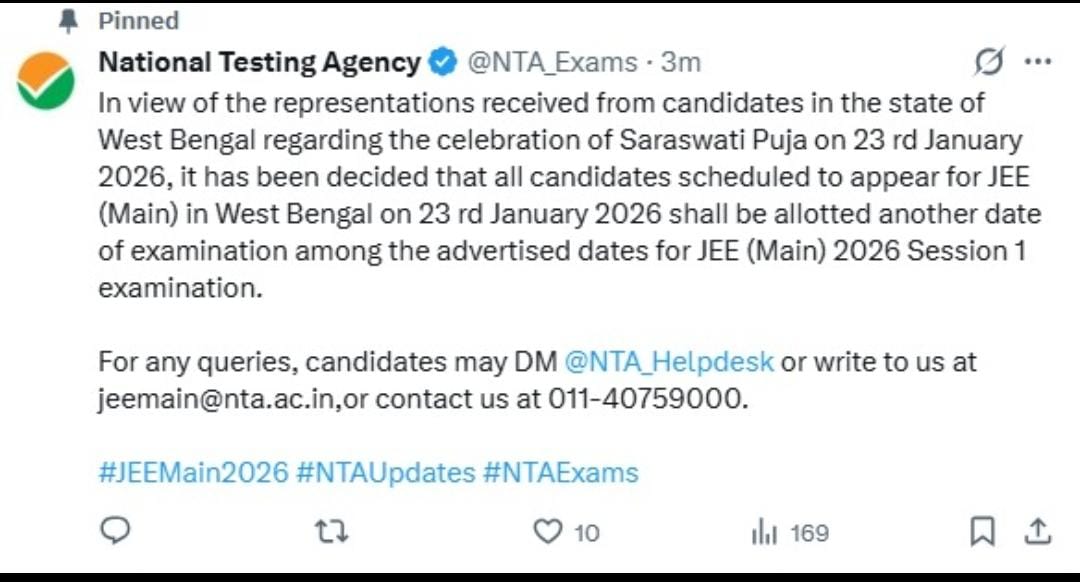Like the tweet with the heart icon
Image resolution: width=1080 pixels, height=582 pixels.
coord(548,531)
